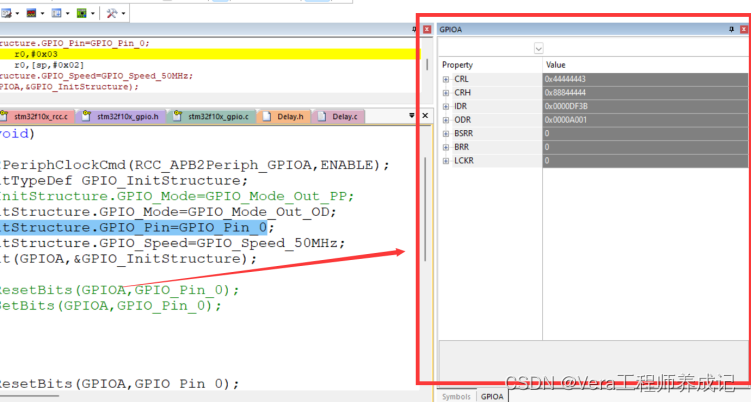Select CRH value 0x88844444
751x402 pixels.
pos(645,92)
